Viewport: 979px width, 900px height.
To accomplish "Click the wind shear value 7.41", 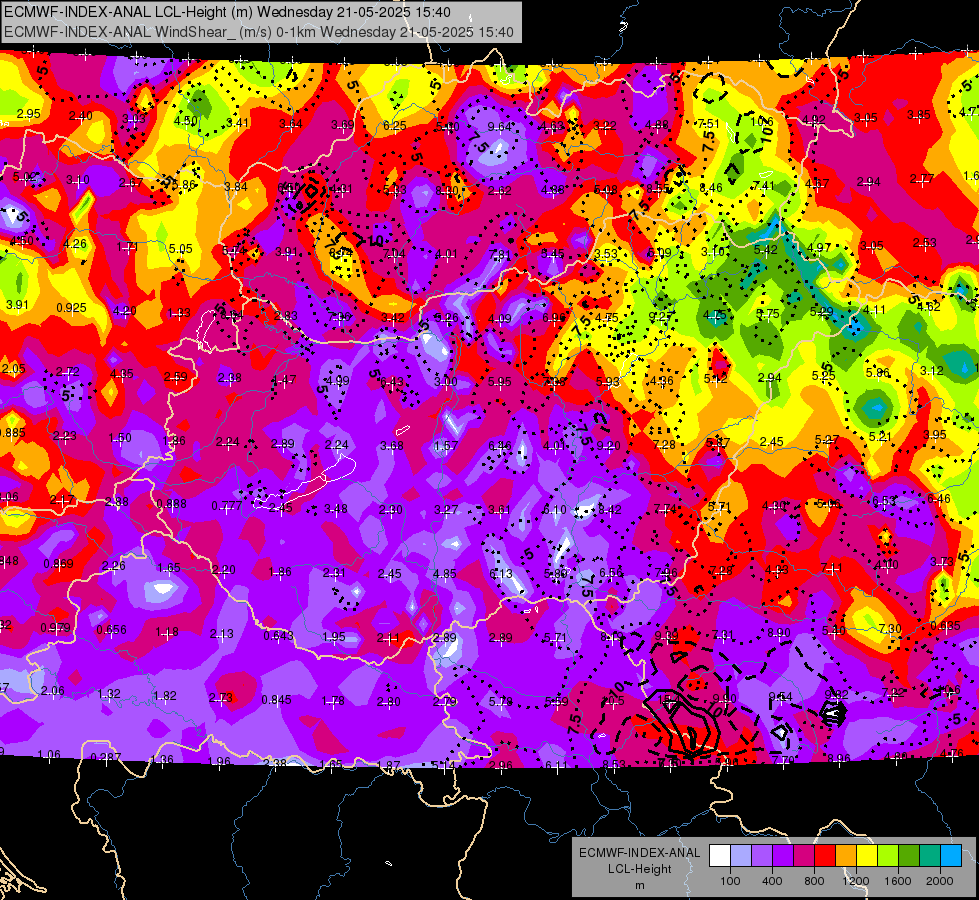I will pos(764,185).
